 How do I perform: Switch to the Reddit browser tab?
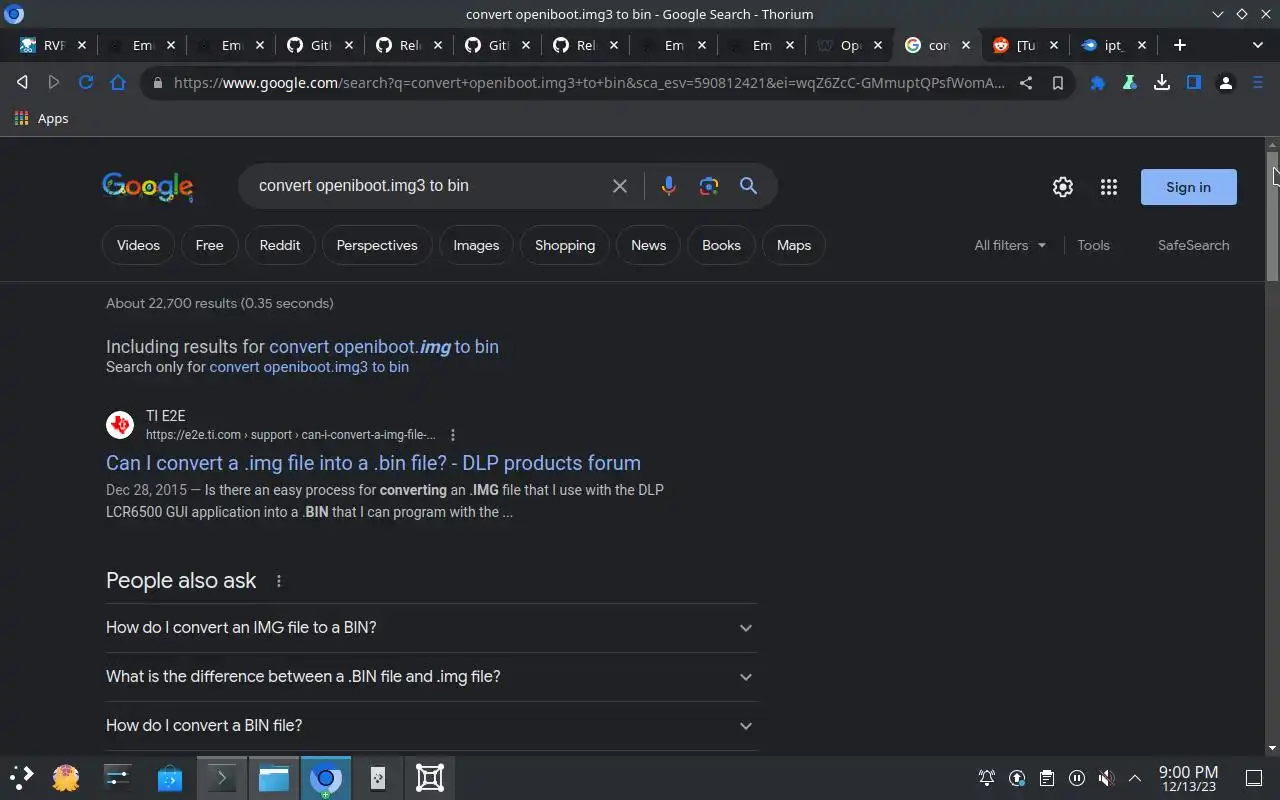pyautogui.click(x=1025, y=45)
